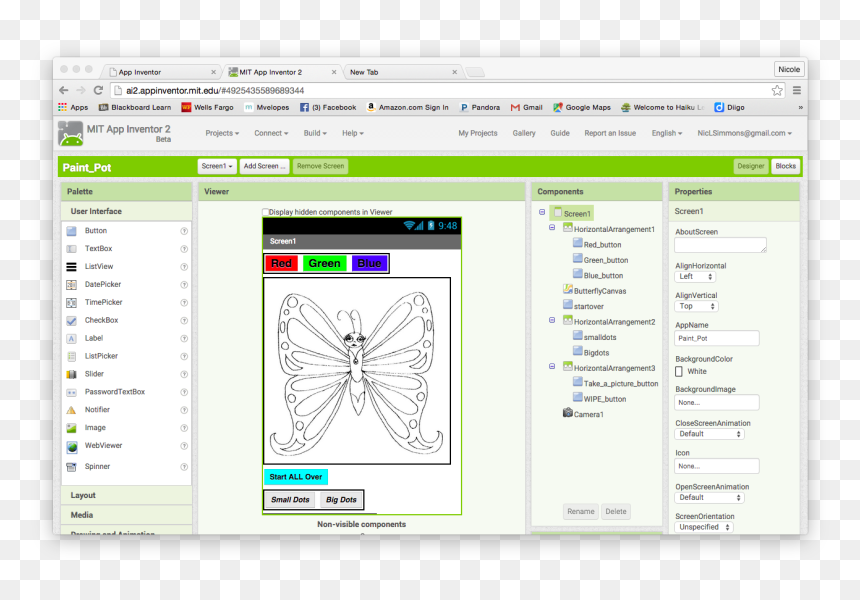
Task: Click the ButterflyCanvas component icon
Action: coord(568,289)
